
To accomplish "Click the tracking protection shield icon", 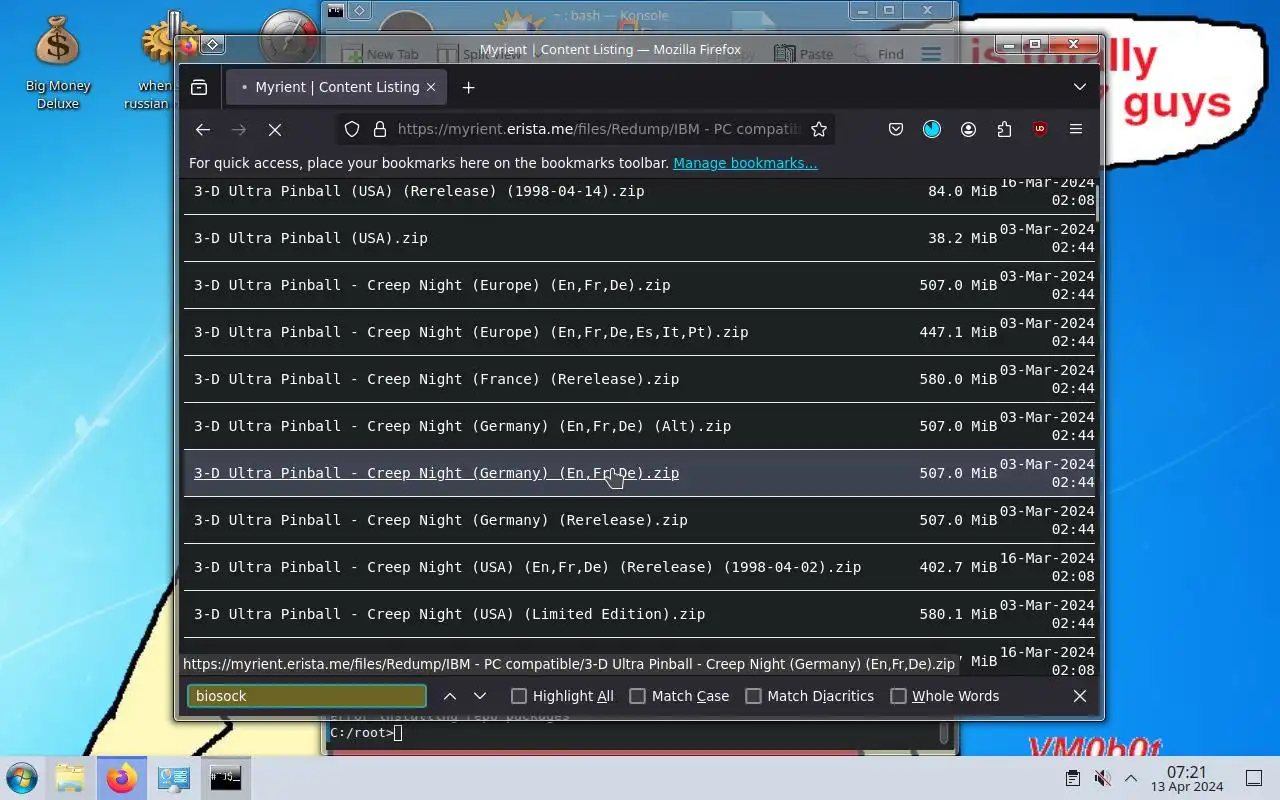I will [x=352, y=129].
